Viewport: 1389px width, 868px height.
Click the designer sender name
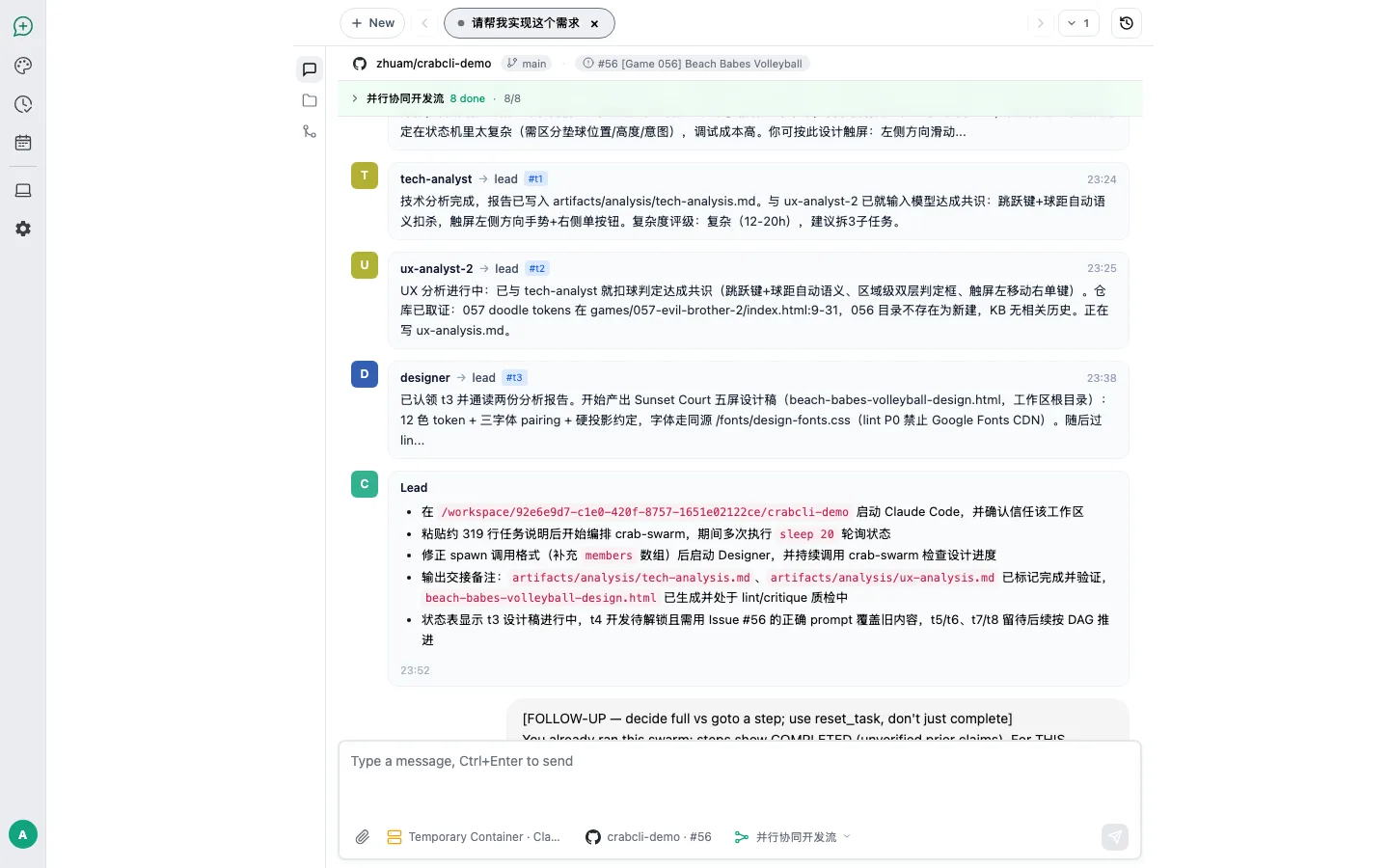pyautogui.click(x=425, y=377)
